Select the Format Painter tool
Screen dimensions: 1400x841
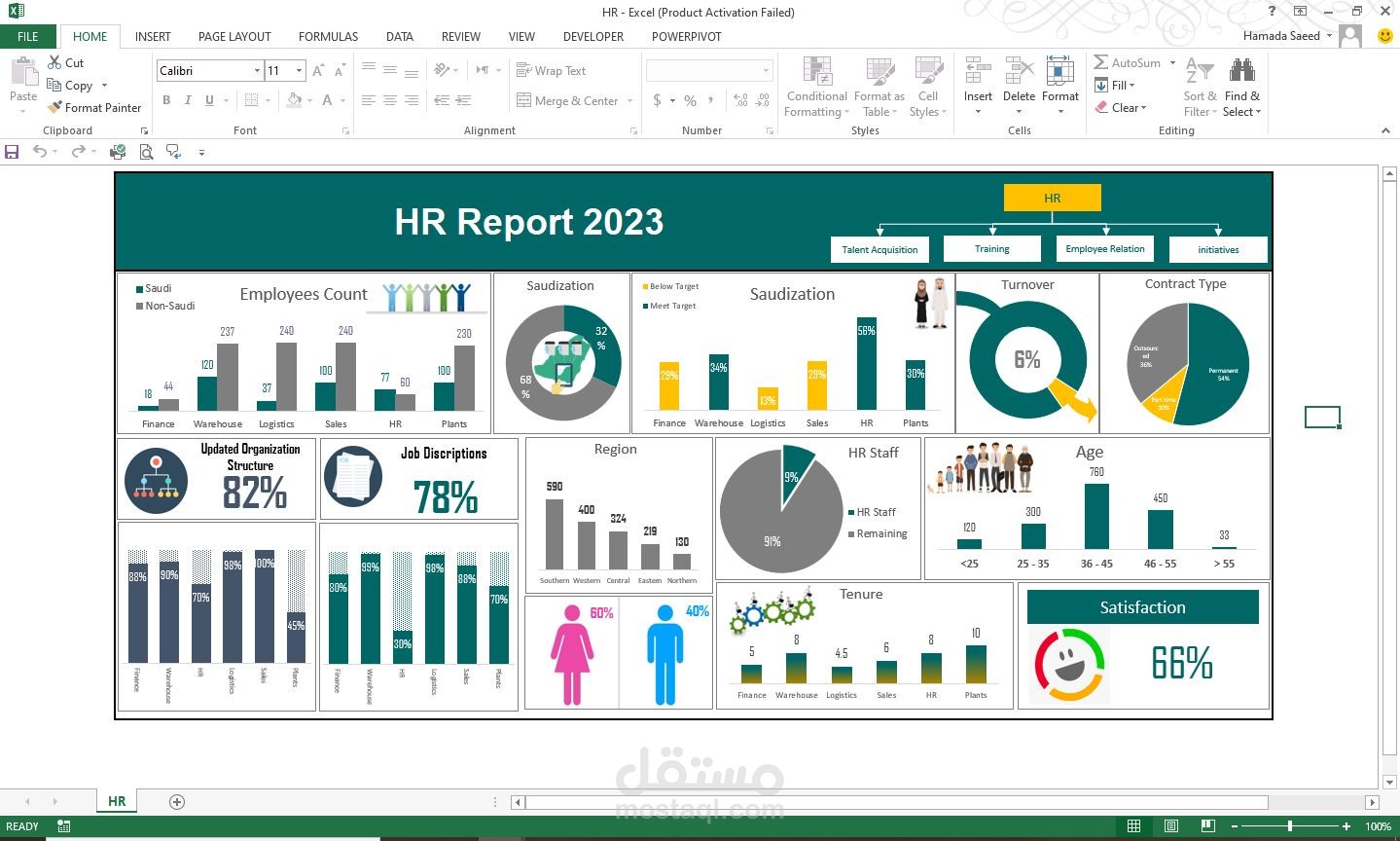tap(94, 107)
